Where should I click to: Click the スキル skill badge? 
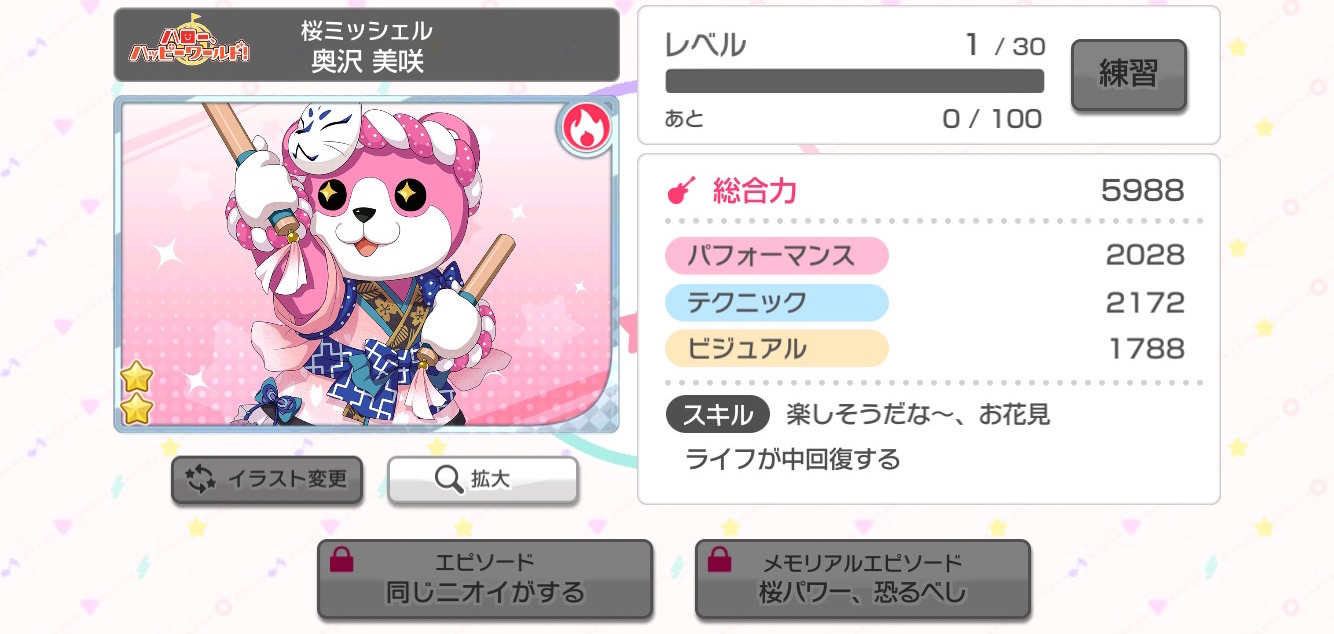pyautogui.click(x=717, y=414)
